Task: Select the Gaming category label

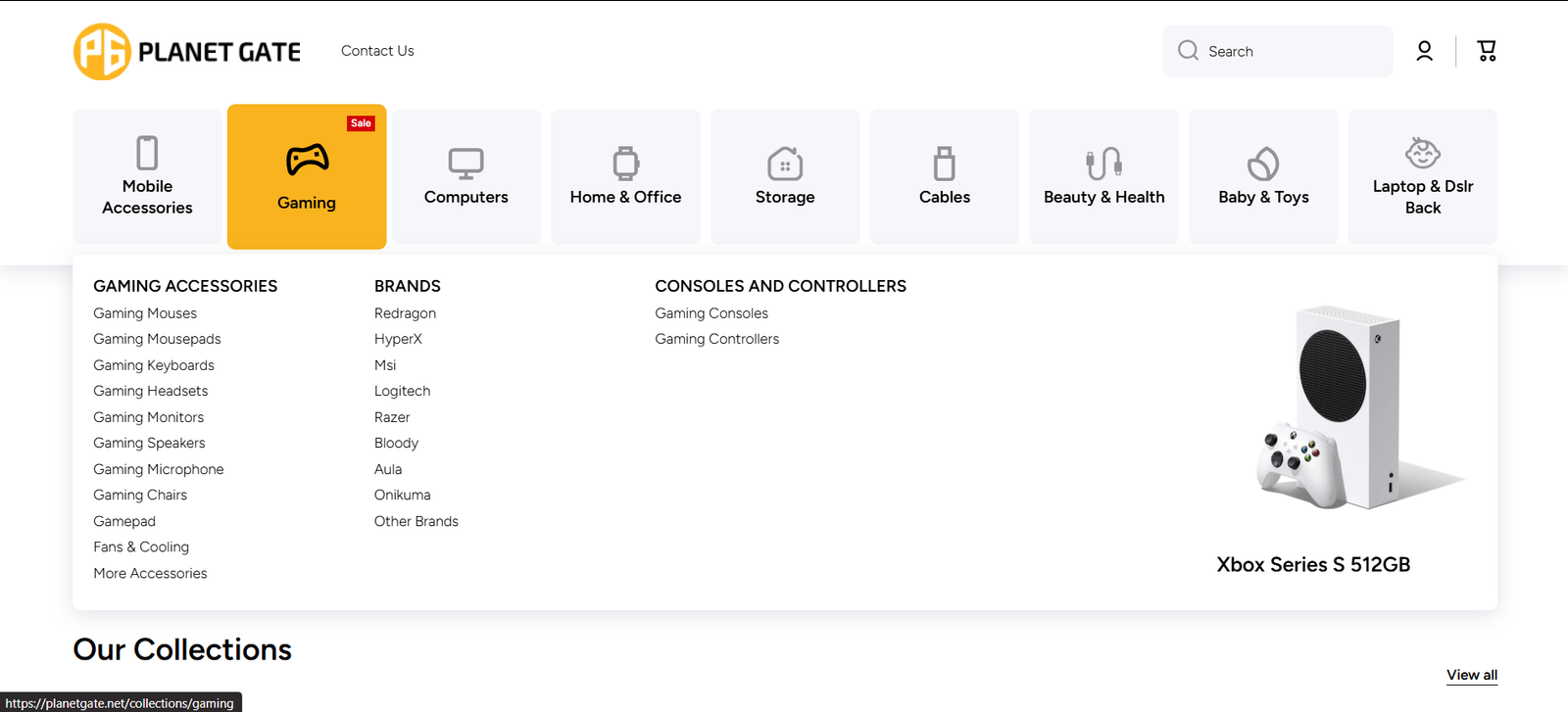Action: click(307, 203)
